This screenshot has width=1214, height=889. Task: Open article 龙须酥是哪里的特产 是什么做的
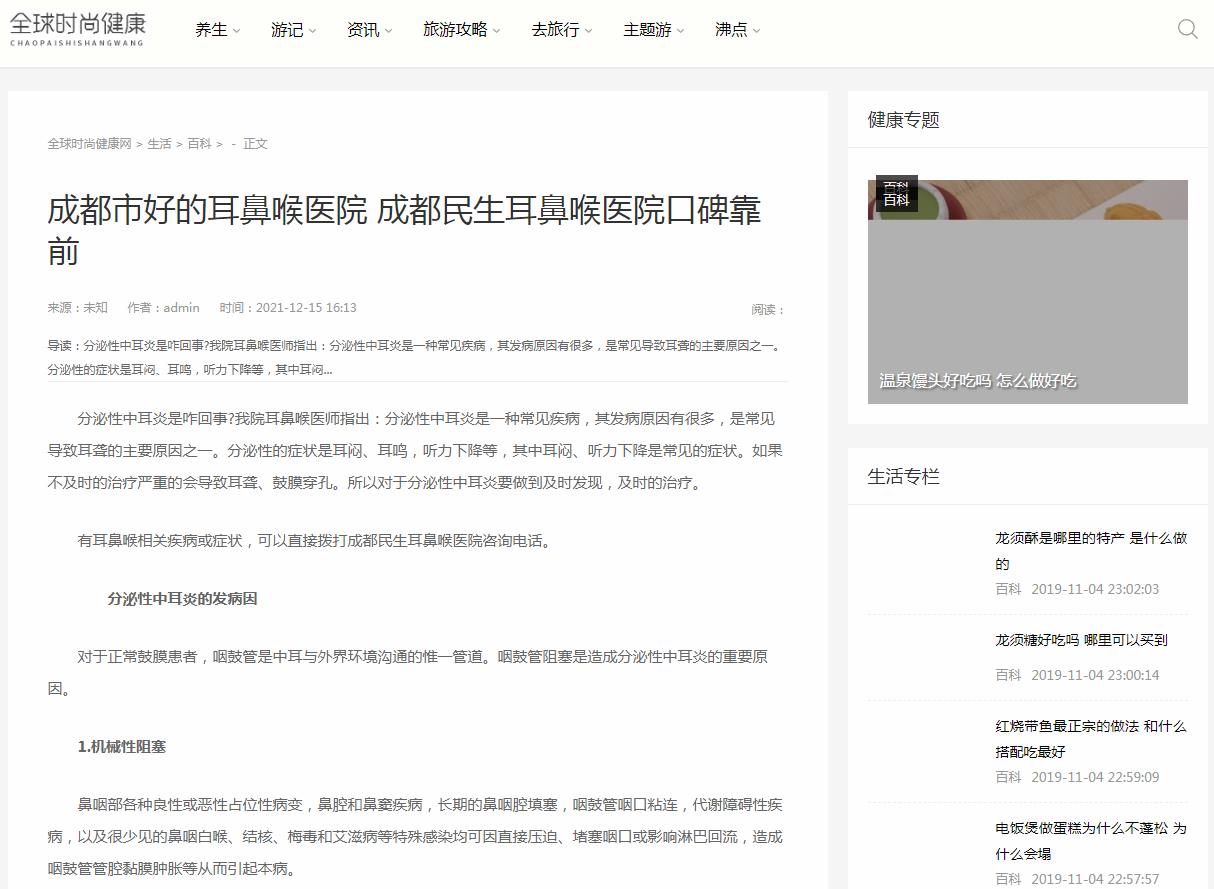pyautogui.click(x=1091, y=550)
